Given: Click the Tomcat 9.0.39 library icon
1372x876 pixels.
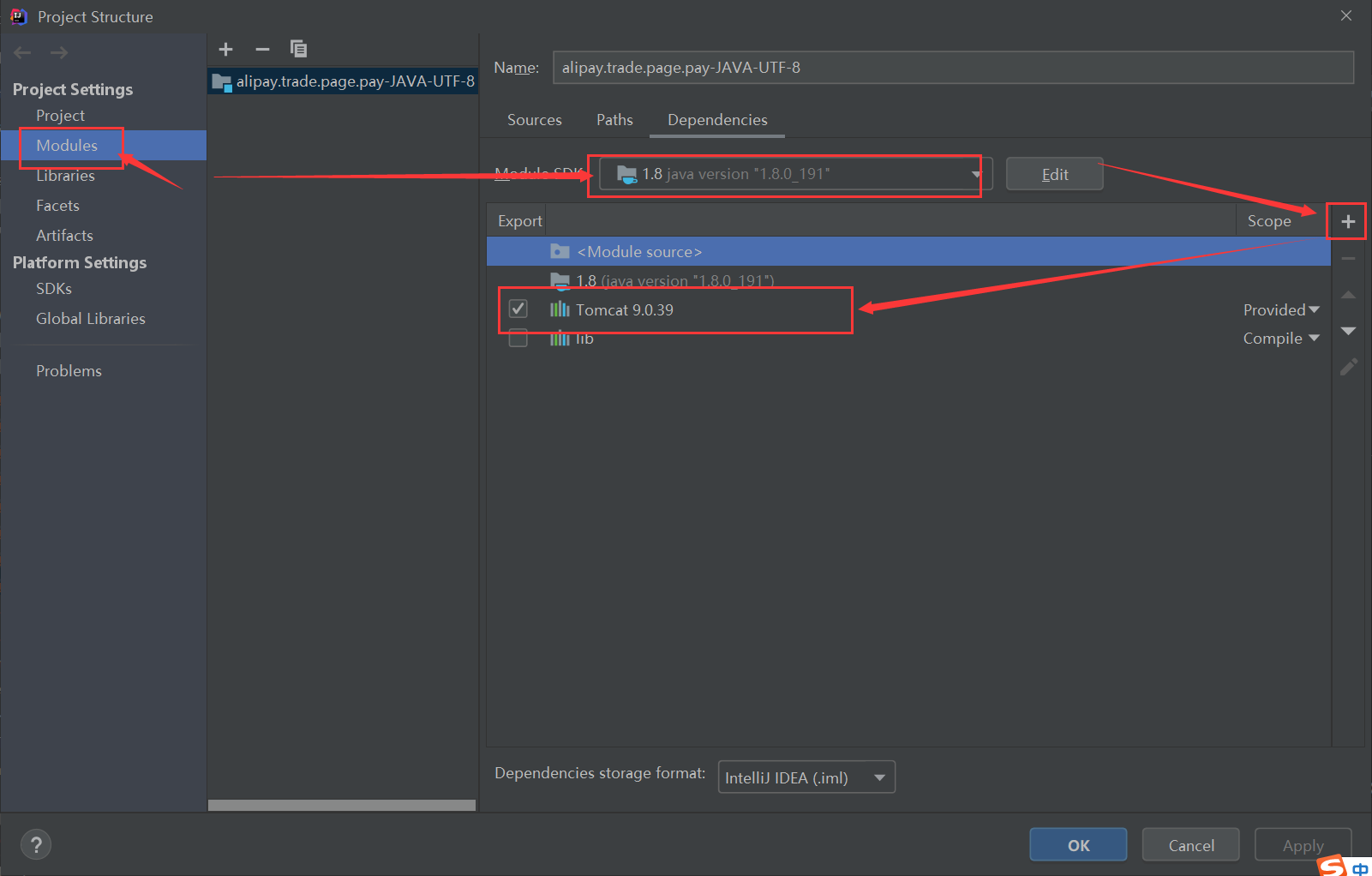Looking at the screenshot, I should 560,309.
